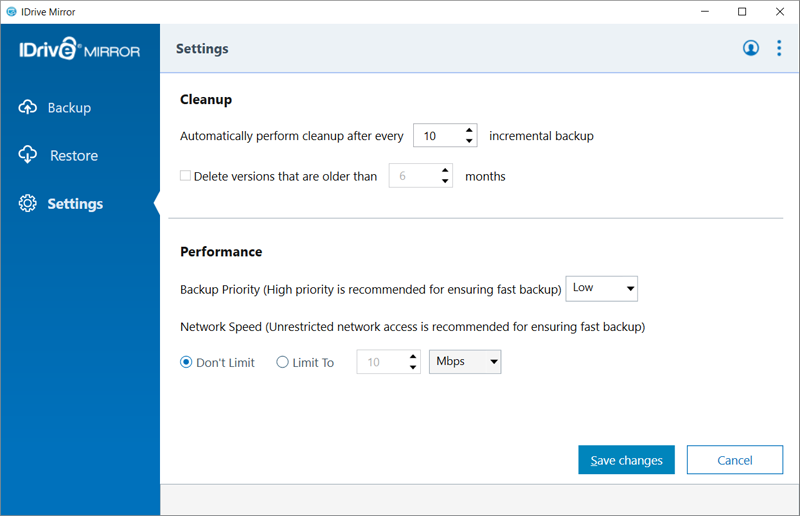
Task: Enable Delete versions older than checkbox
Action: [x=185, y=176]
